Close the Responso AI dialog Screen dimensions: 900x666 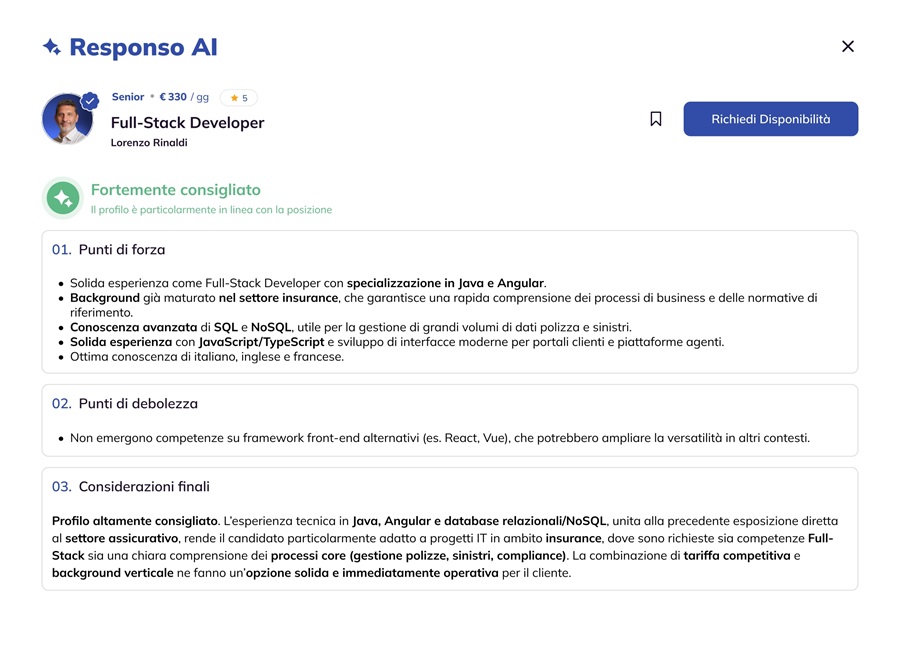pos(848,46)
